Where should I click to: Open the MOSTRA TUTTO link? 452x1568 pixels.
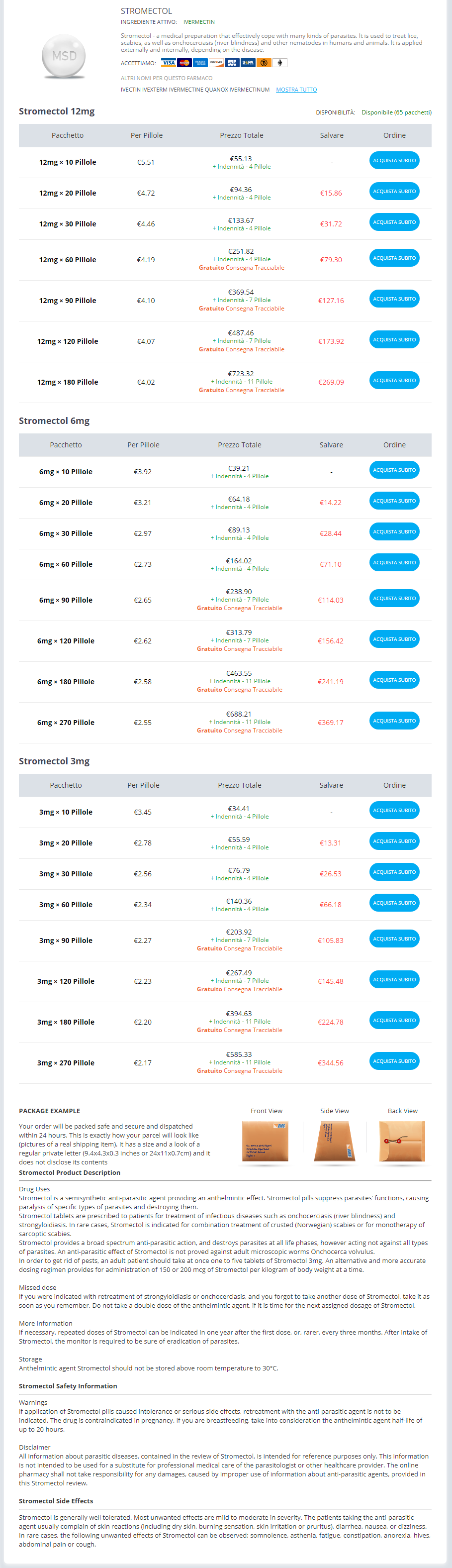[296, 90]
